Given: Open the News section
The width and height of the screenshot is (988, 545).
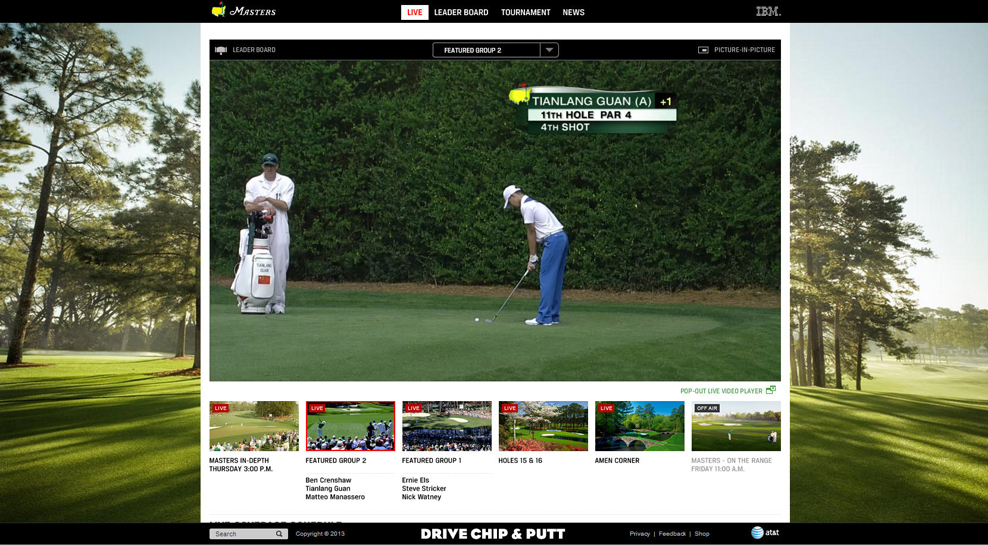Looking at the screenshot, I should point(573,12).
